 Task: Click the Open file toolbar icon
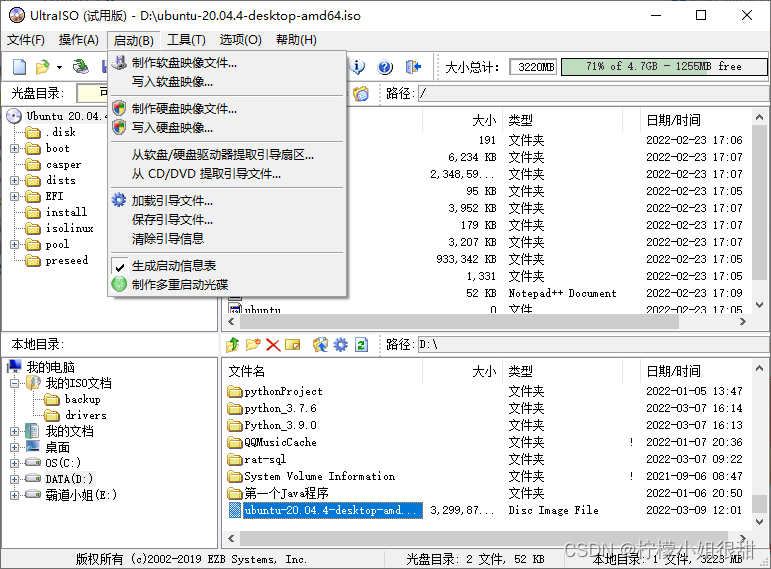coord(43,66)
